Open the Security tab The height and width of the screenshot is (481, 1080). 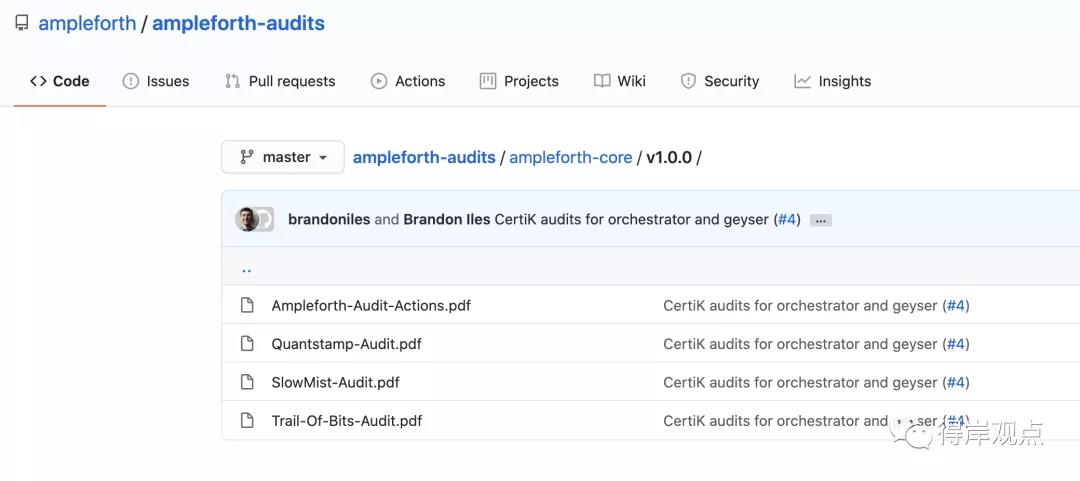tap(720, 81)
